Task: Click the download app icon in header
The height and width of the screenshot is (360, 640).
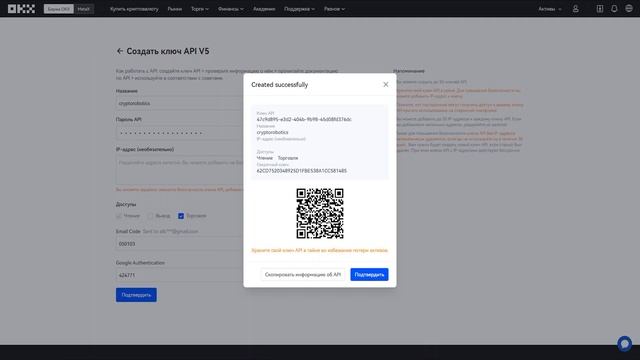Action: (x=600, y=9)
